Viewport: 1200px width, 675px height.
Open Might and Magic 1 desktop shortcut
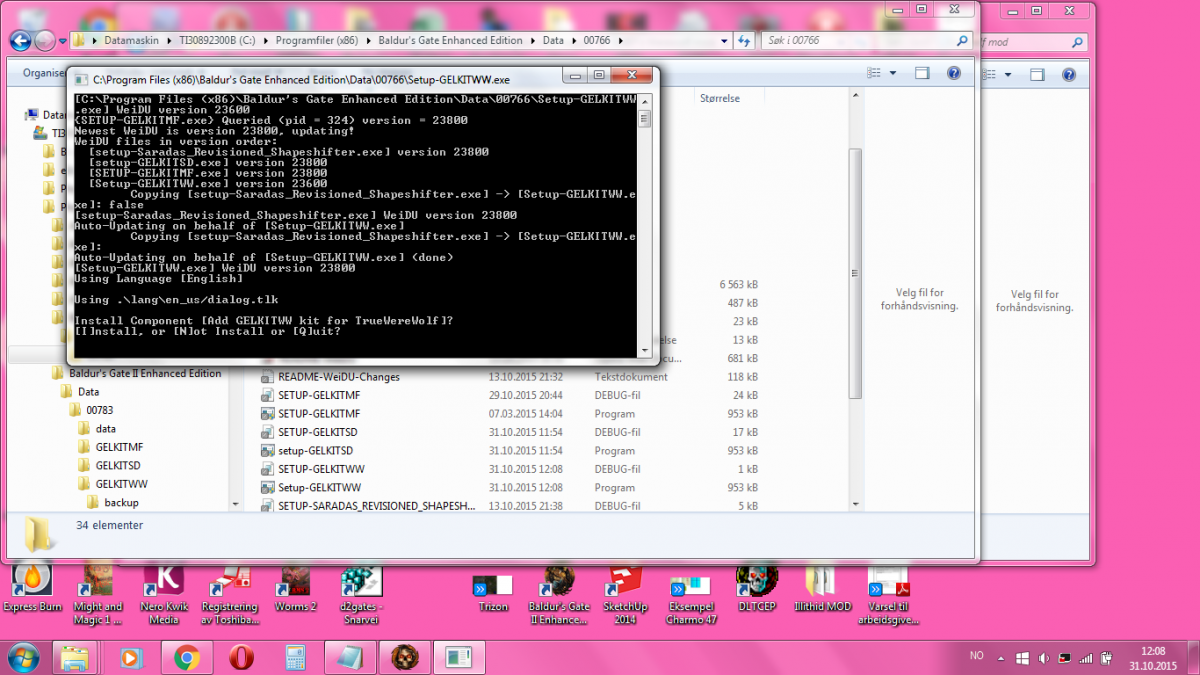pyautogui.click(x=98, y=595)
